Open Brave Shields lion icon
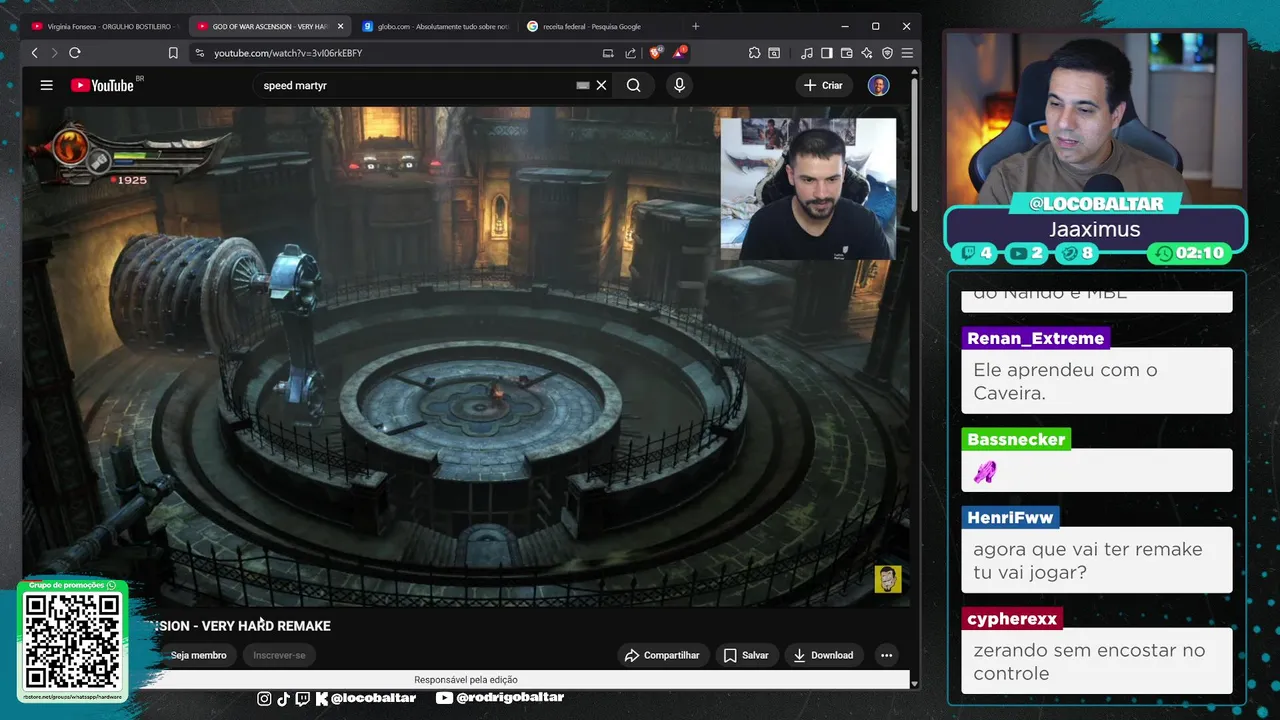This screenshot has height=720, width=1280. pos(656,53)
